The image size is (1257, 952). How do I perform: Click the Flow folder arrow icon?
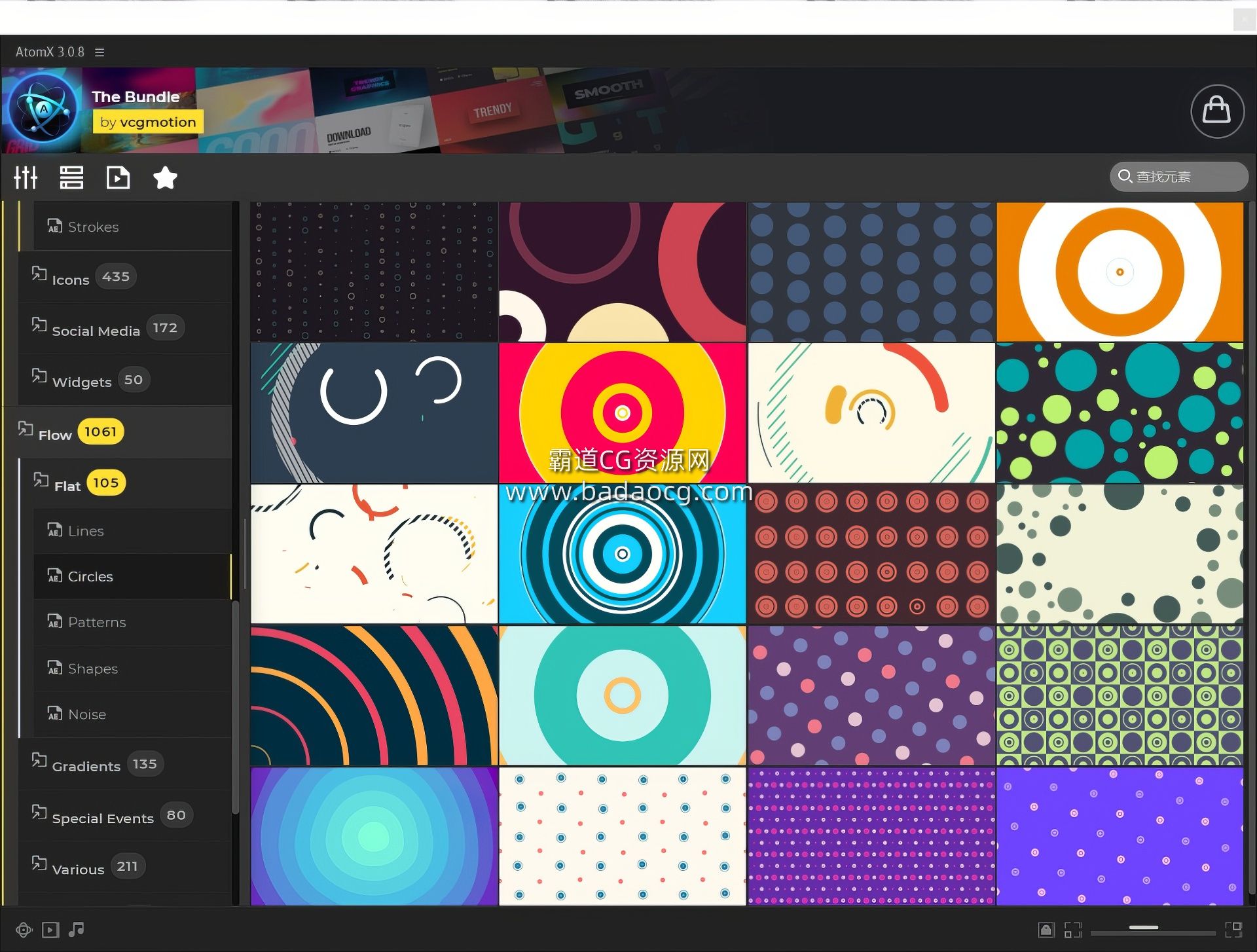(26, 429)
